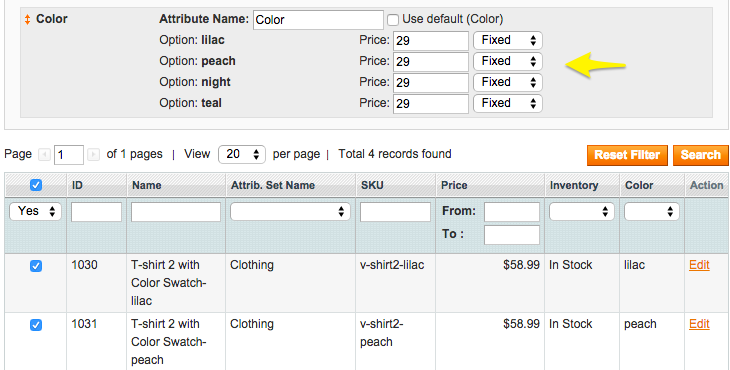Toggle Use default (Color) checkbox
Viewport: 730px width, 370px height.
click(x=393, y=20)
